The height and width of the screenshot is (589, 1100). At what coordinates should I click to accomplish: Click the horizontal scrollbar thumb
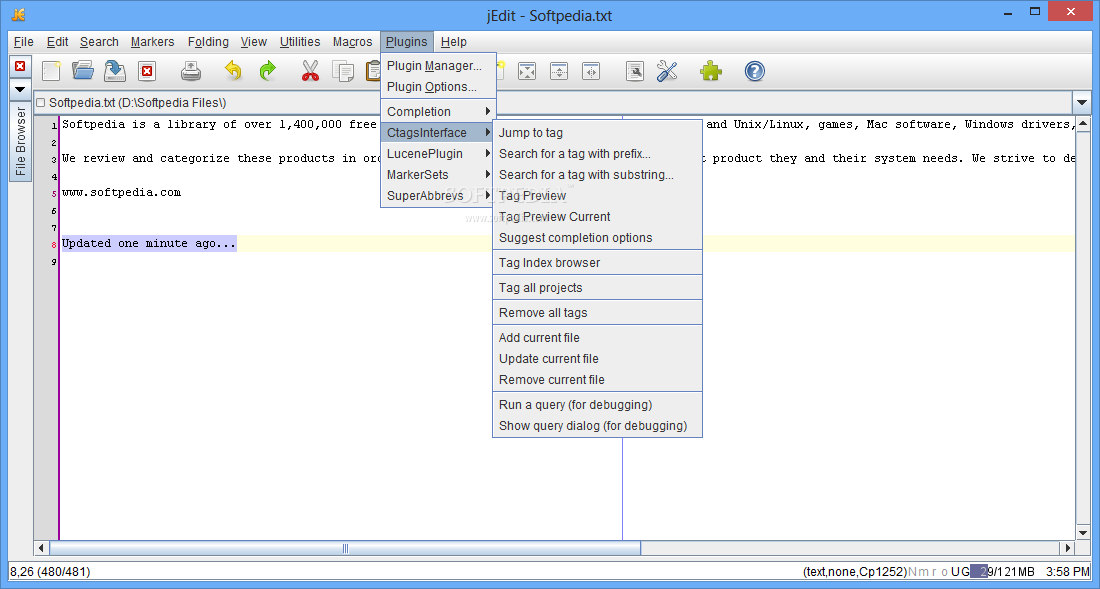coord(344,548)
